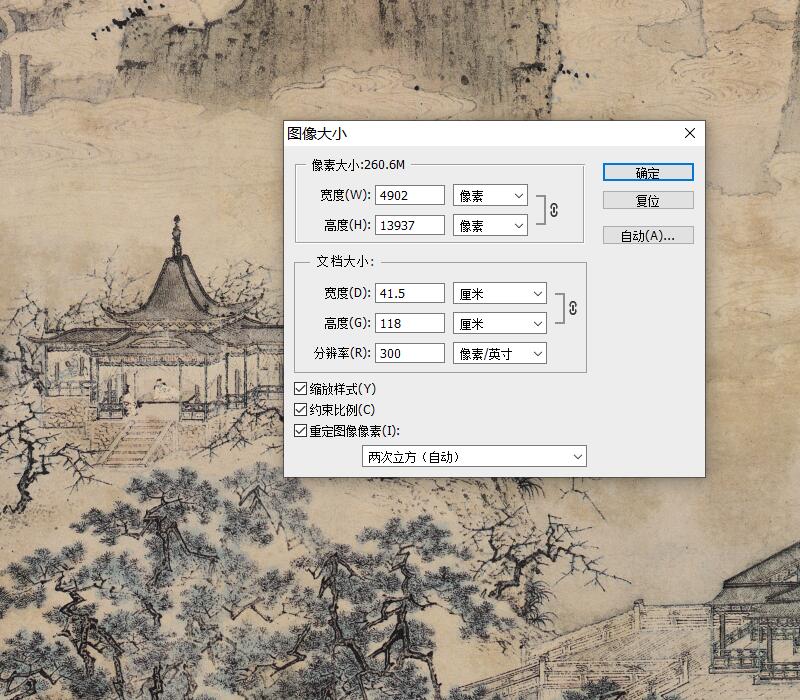Click the pixel width field showing 4902
This screenshot has height=700, width=800.
pos(410,195)
